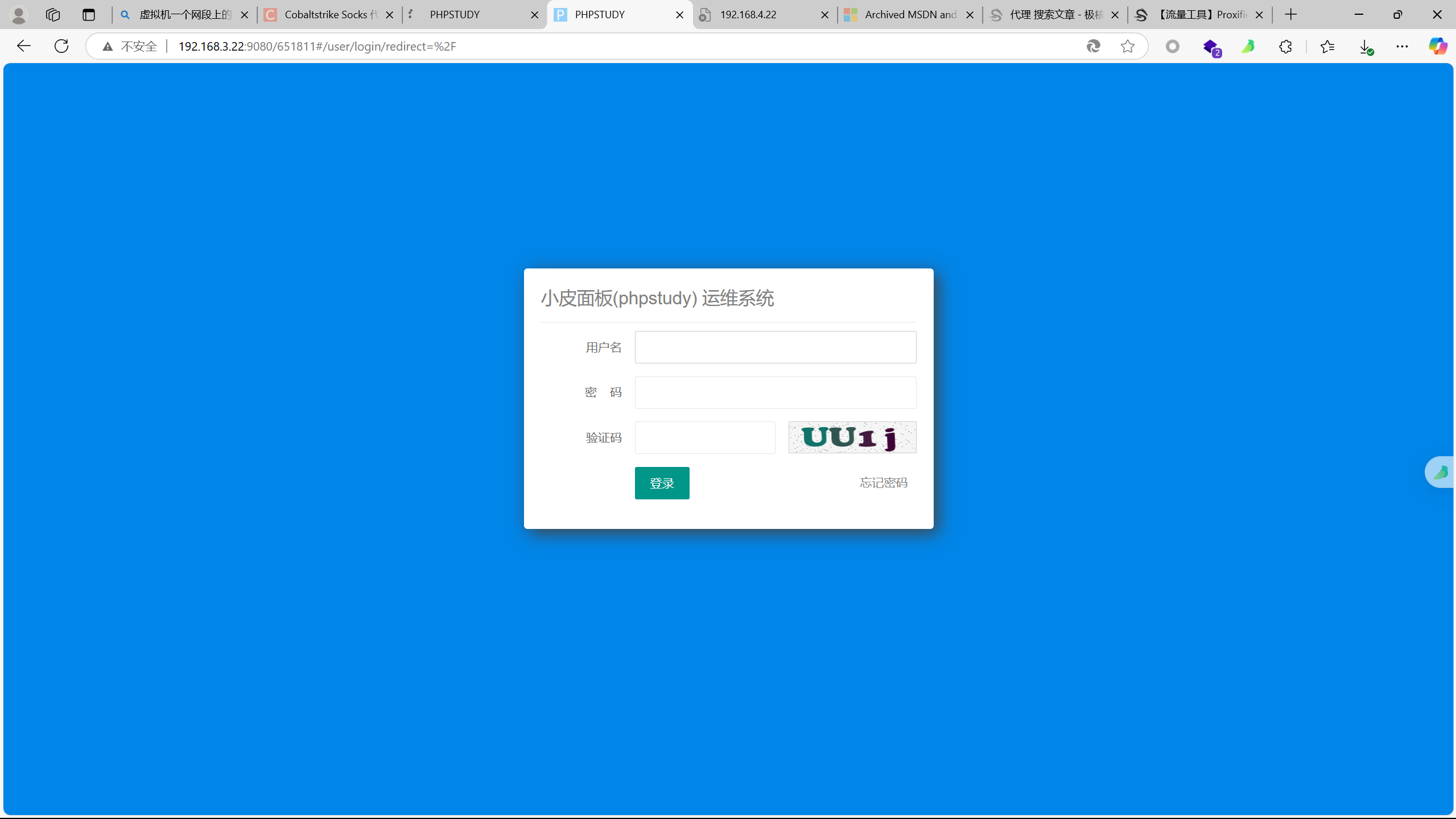Open the Favorites list icon
The image size is (1456, 819).
coord(1327,46)
